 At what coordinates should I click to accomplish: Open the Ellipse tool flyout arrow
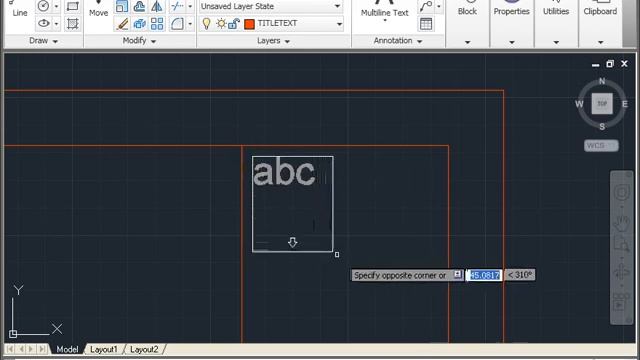pyautogui.click(x=56, y=23)
